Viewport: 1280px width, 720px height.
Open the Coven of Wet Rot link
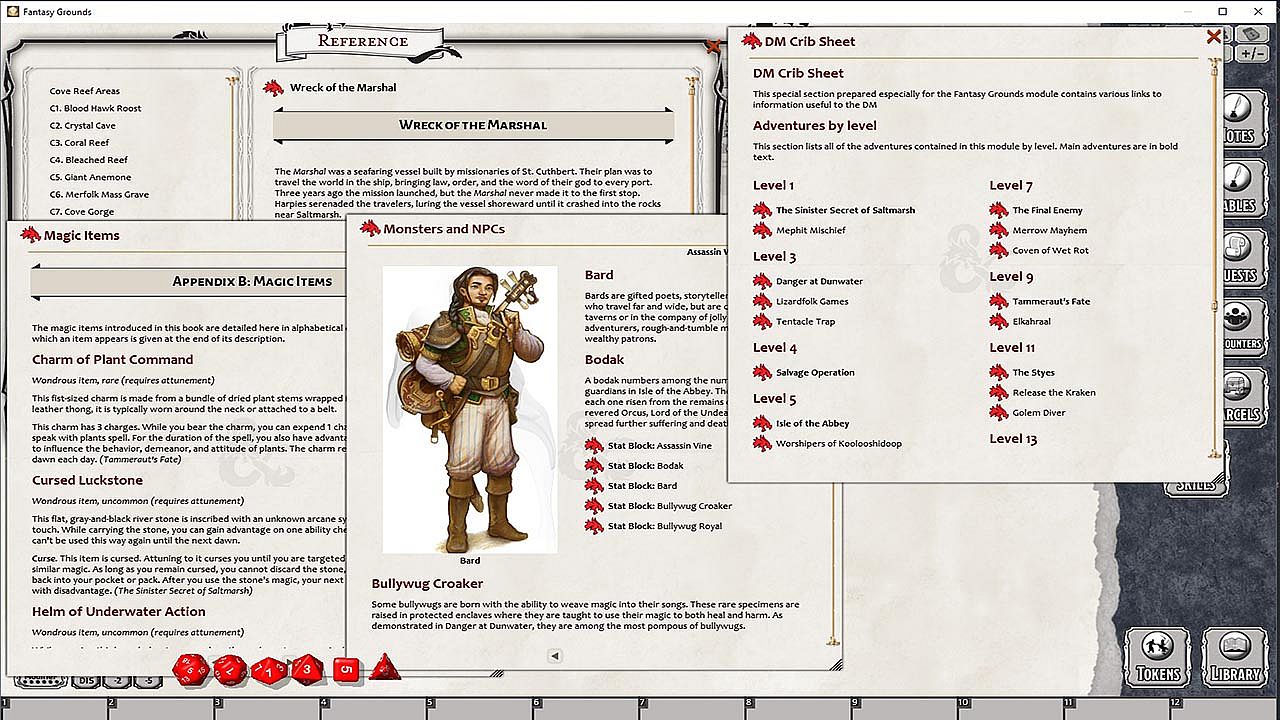1051,250
